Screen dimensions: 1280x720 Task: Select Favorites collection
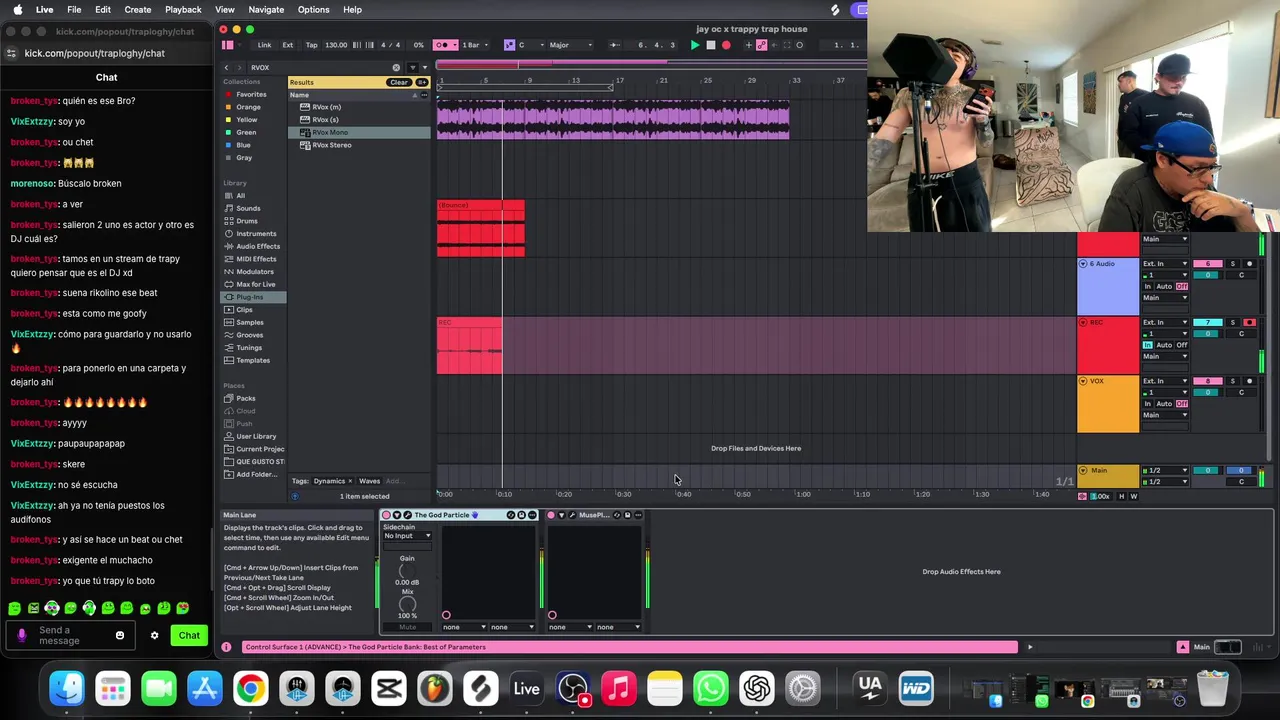(x=251, y=94)
